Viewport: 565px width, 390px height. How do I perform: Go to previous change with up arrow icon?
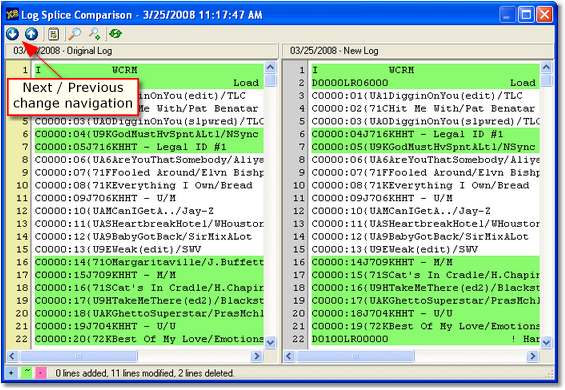[x=31, y=34]
